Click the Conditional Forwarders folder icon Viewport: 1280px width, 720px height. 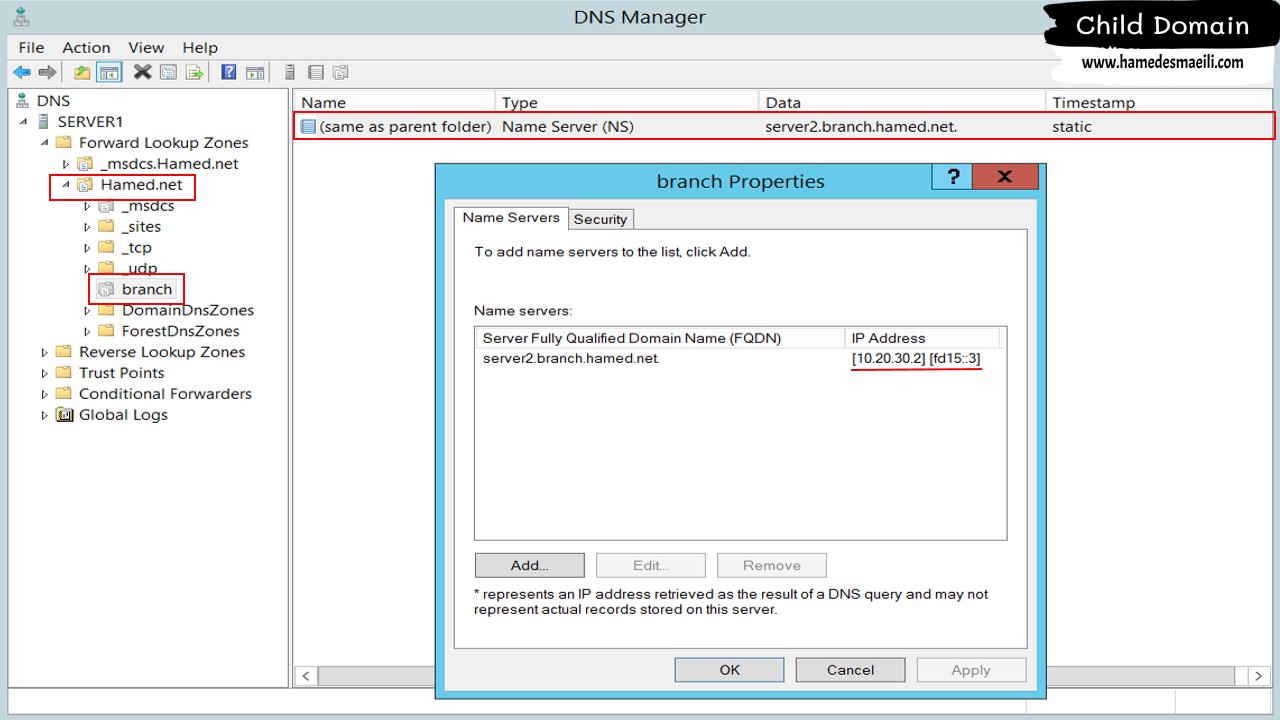[x=65, y=394]
